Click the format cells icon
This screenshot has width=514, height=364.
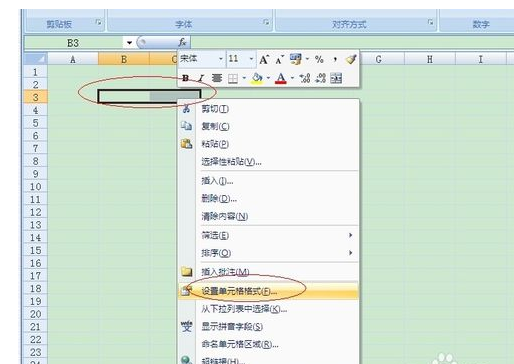pos(185,291)
